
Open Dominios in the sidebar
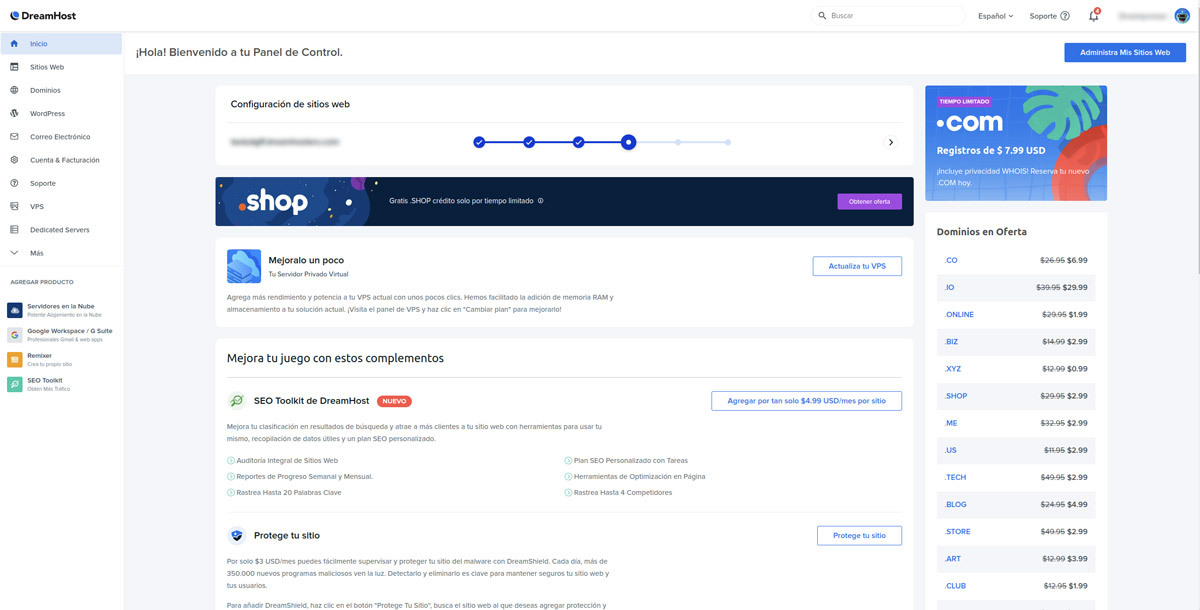[45, 90]
